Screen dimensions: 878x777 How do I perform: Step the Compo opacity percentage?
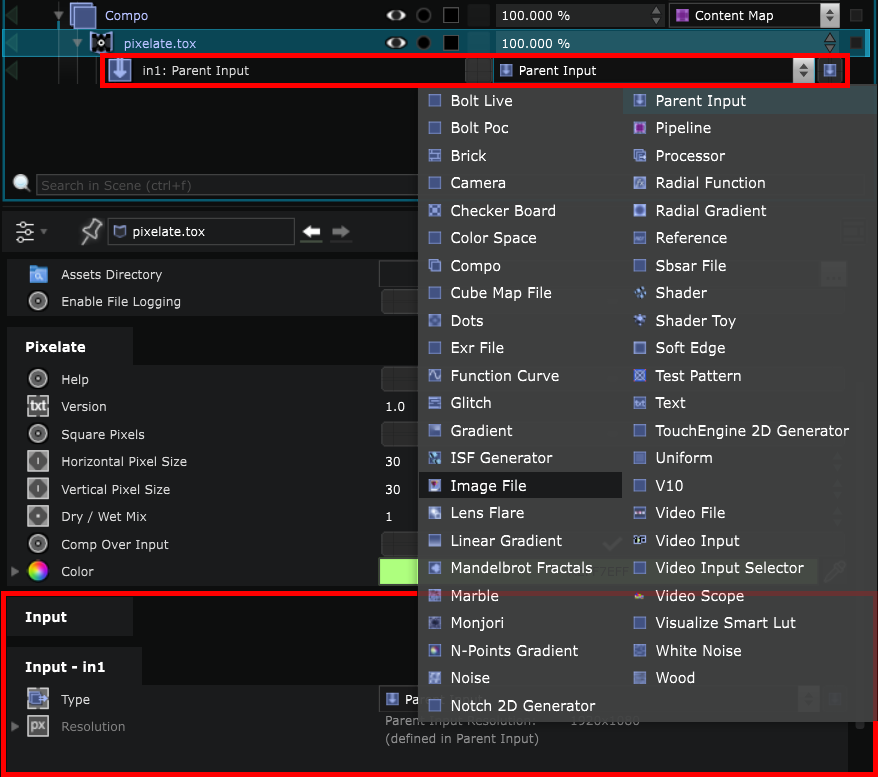tap(656, 15)
